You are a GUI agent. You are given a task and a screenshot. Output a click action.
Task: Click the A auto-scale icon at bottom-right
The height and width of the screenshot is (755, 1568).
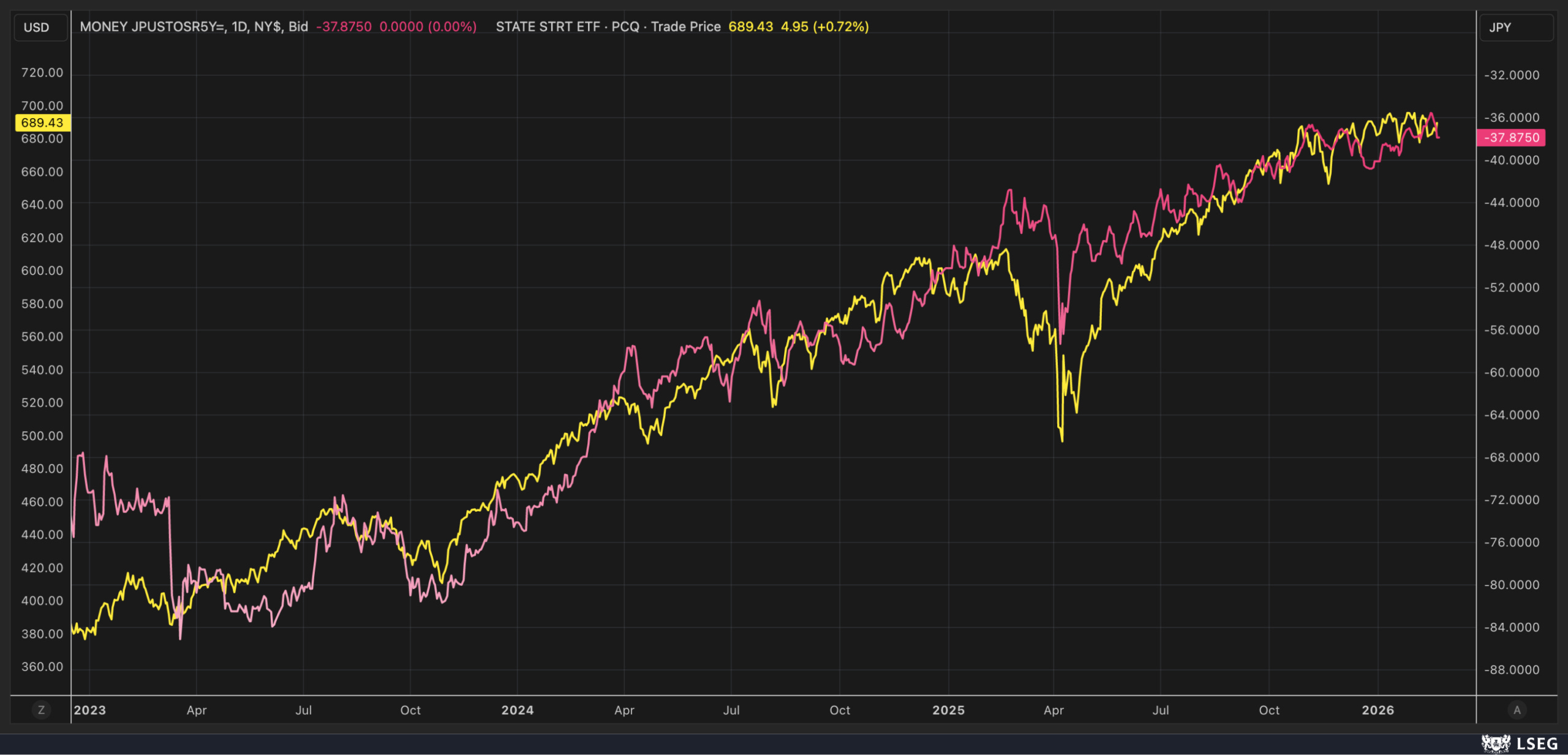point(1517,710)
